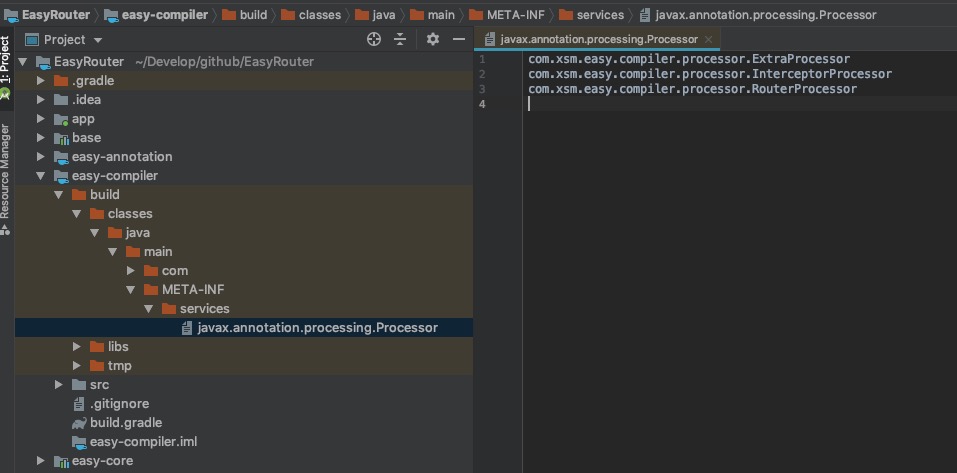Image resolution: width=957 pixels, height=473 pixels.
Task: Select easy-compiler.iml in the tree
Action: pyautogui.click(x=143, y=442)
